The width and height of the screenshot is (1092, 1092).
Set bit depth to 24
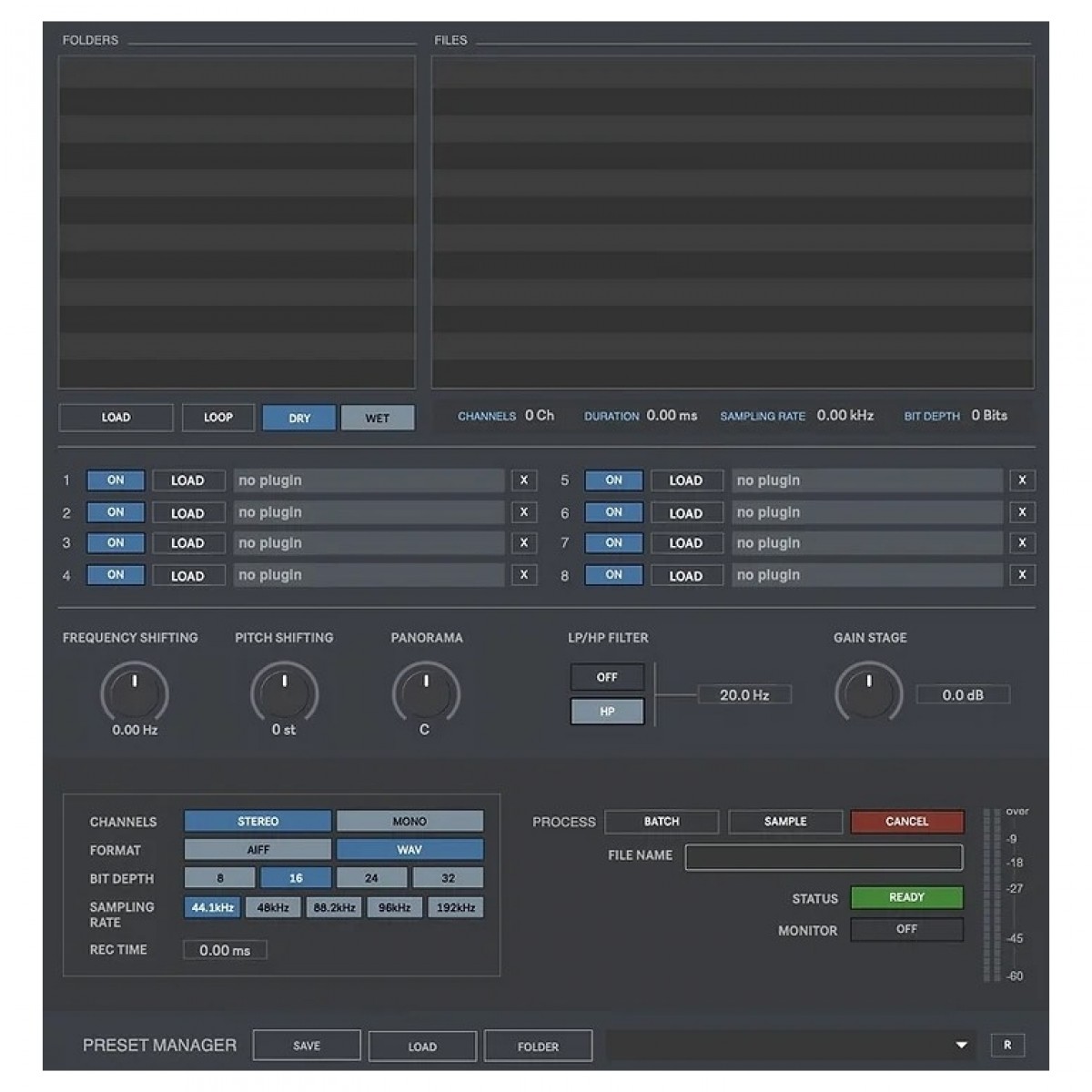pos(371,878)
